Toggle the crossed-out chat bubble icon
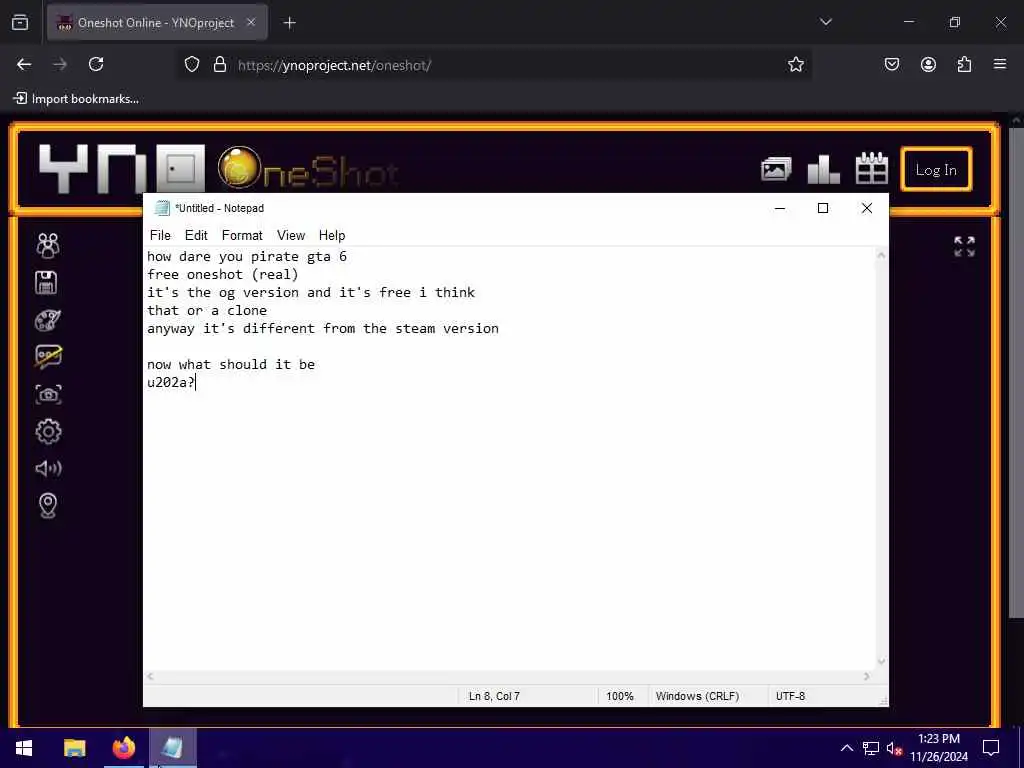This screenshot has width=1024, height=768. click(48, 357)
